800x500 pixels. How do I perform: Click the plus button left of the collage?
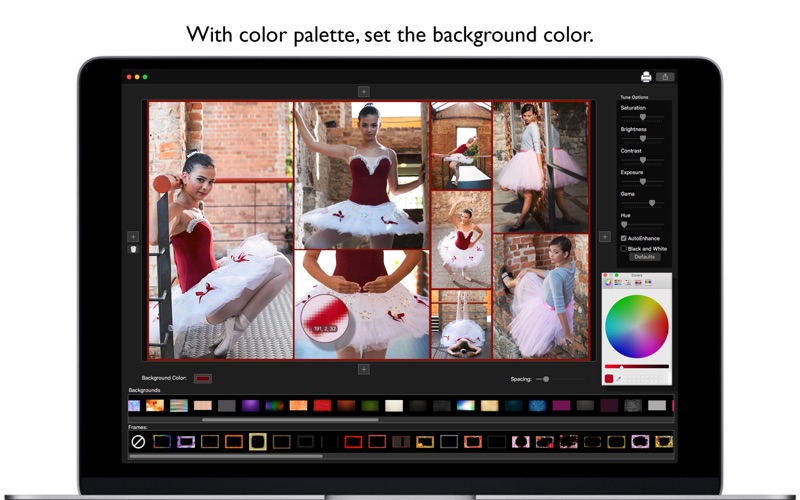[x=133, y=236]
